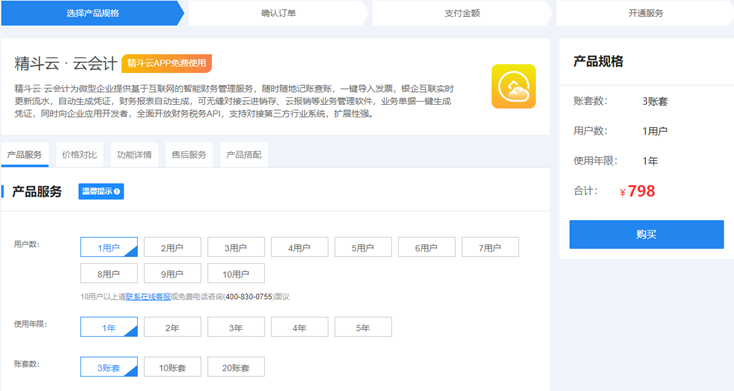Choose the 3年 usage period
The image size is (734, 391).
click(x=236, y=327)
